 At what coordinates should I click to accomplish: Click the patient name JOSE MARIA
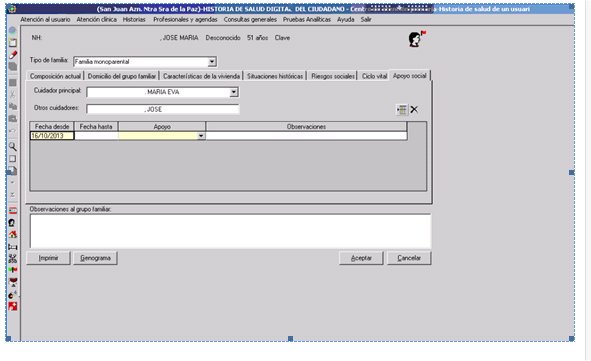tap(180, 38)
